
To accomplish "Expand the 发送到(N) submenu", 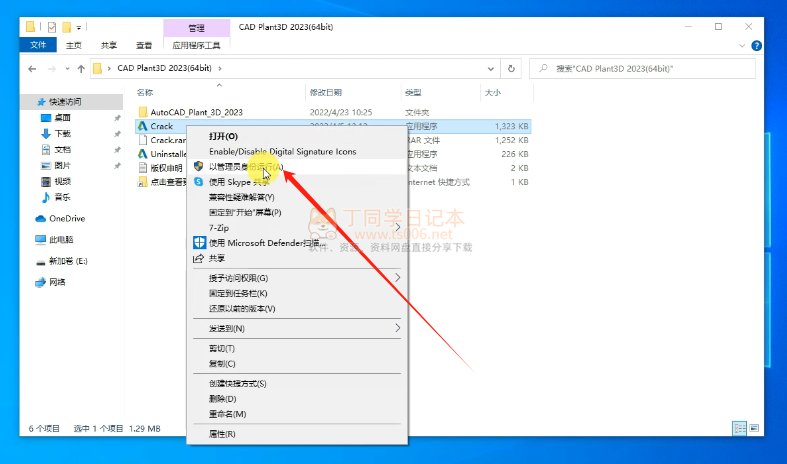I will tap(398, 328).
